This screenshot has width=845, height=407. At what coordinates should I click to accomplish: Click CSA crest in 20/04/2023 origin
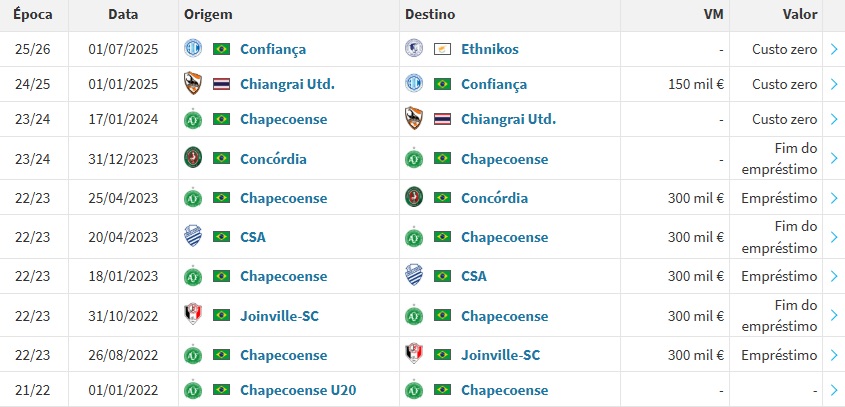(x=193, y=236)
